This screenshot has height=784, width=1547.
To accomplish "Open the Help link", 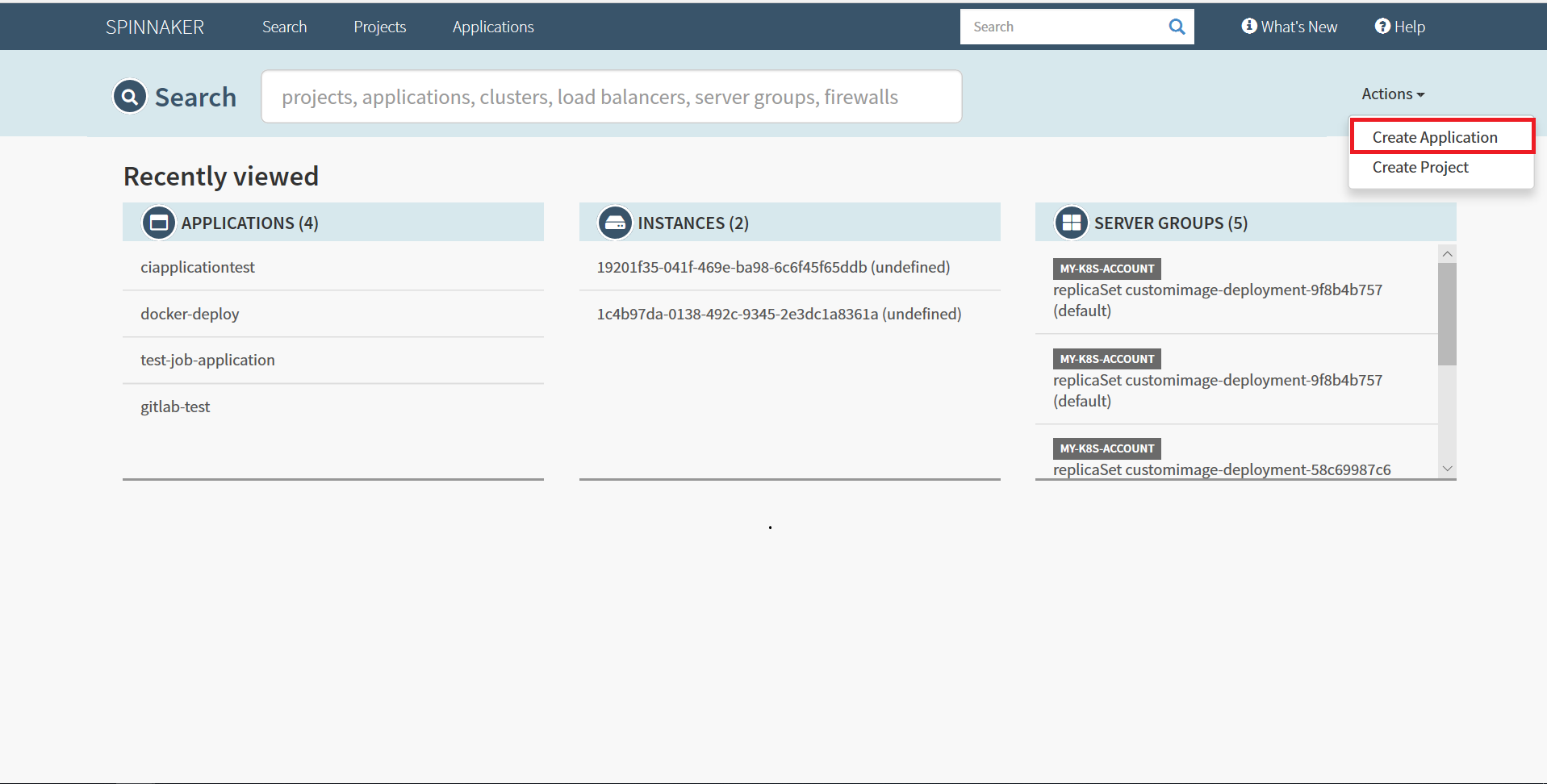I will 1400,27.
